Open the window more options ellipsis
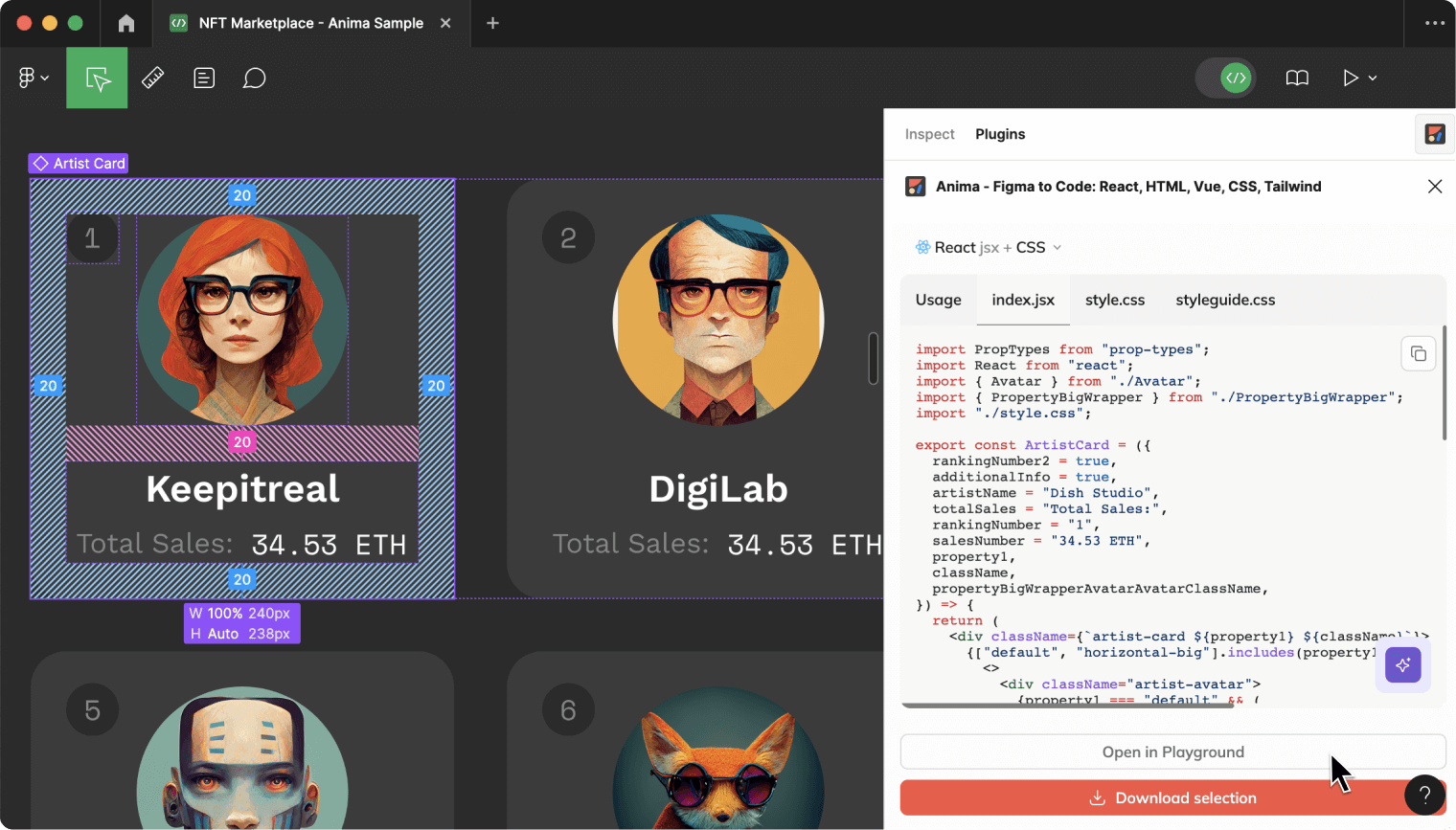This screenshot has height=830, width=1456. tap(1434, 23)
